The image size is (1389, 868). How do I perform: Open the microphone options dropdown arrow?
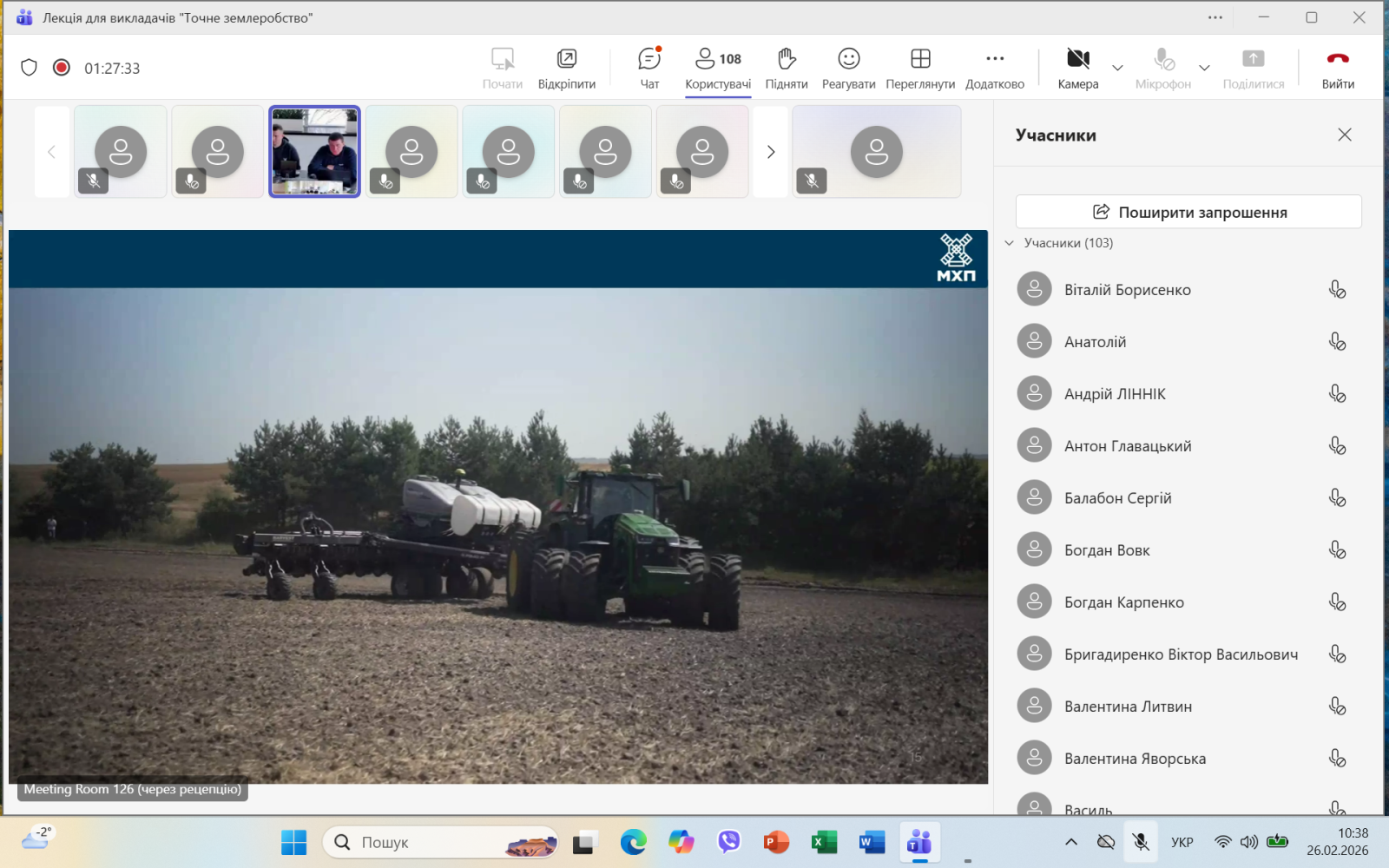click(x=1204, y=68)
